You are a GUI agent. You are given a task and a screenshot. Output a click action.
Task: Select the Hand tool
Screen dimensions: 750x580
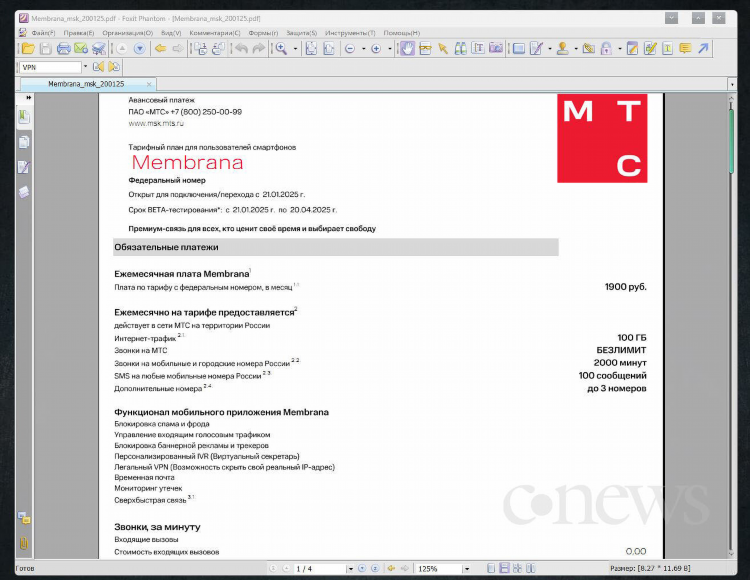tap(407, 49)
